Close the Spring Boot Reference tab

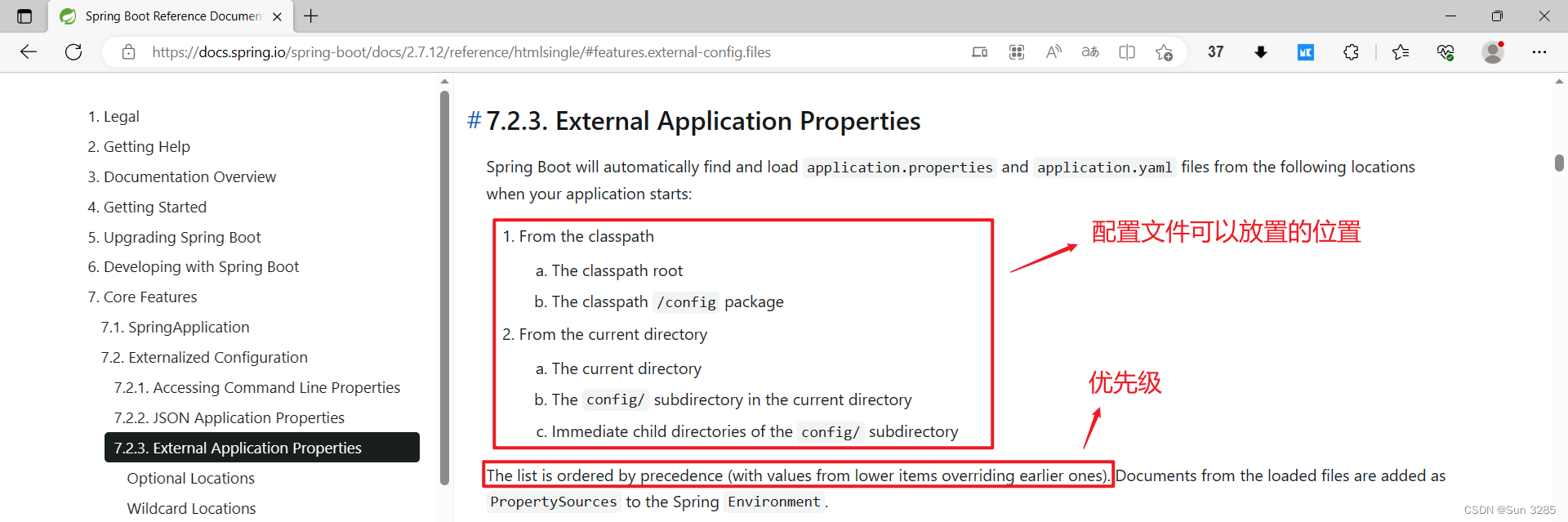coord(277,16)
